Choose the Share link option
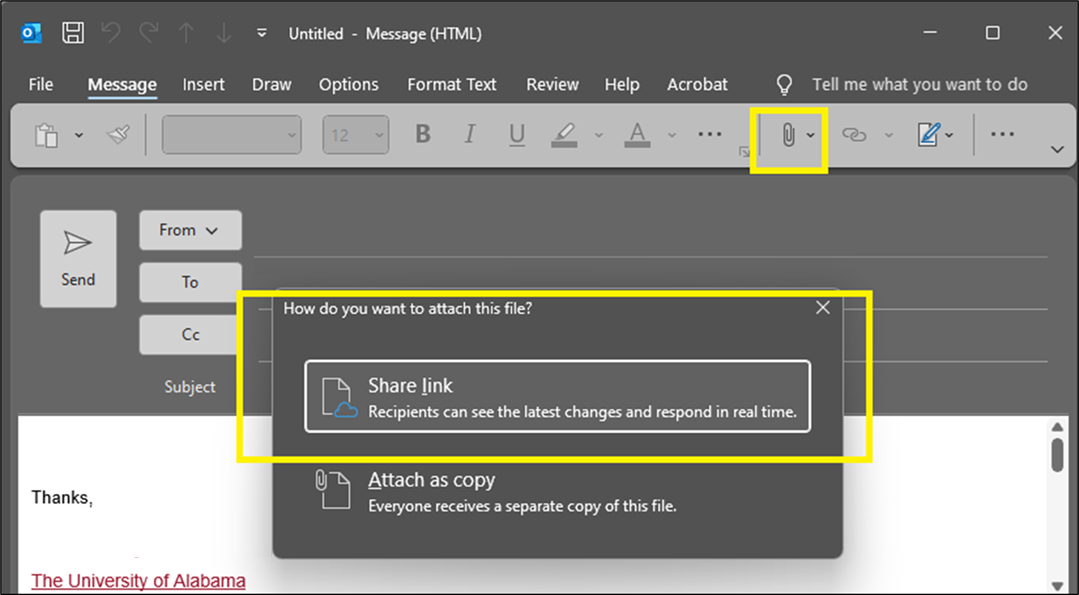 [557, 397]
